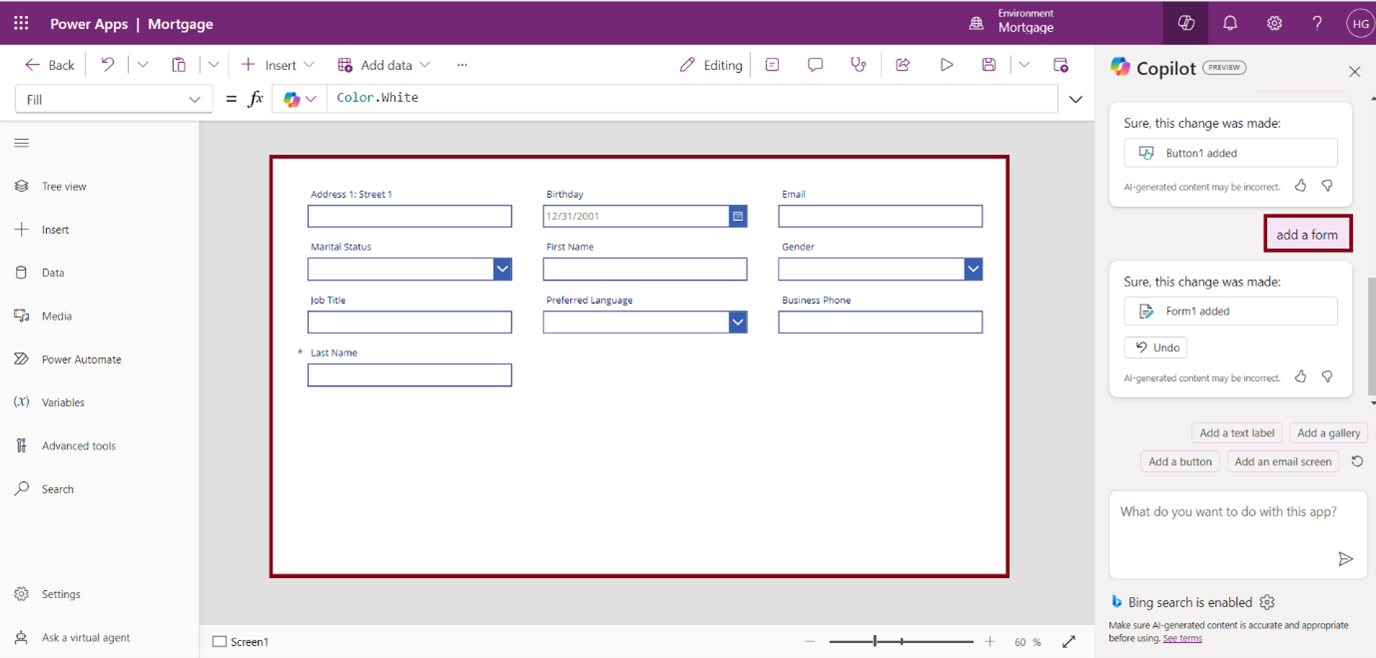Click the Share icon in toolbar

click(x=902, y=65)
